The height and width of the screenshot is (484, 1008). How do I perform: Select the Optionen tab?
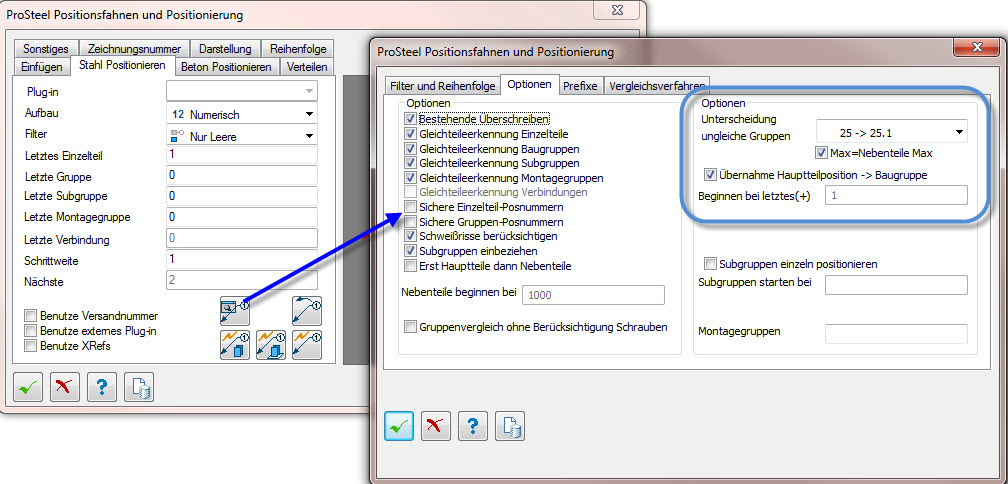pyautogui.click(x=529, y=84)
